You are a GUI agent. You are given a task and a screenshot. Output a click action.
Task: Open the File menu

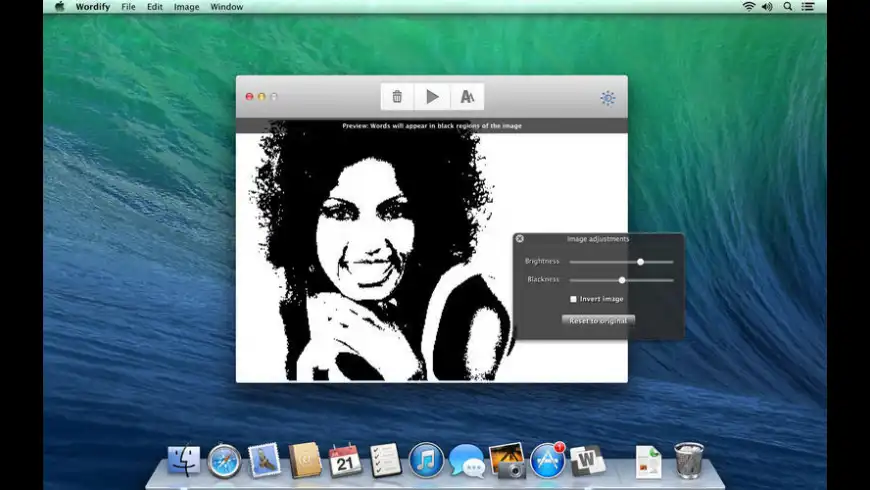(x=128, y=7)
